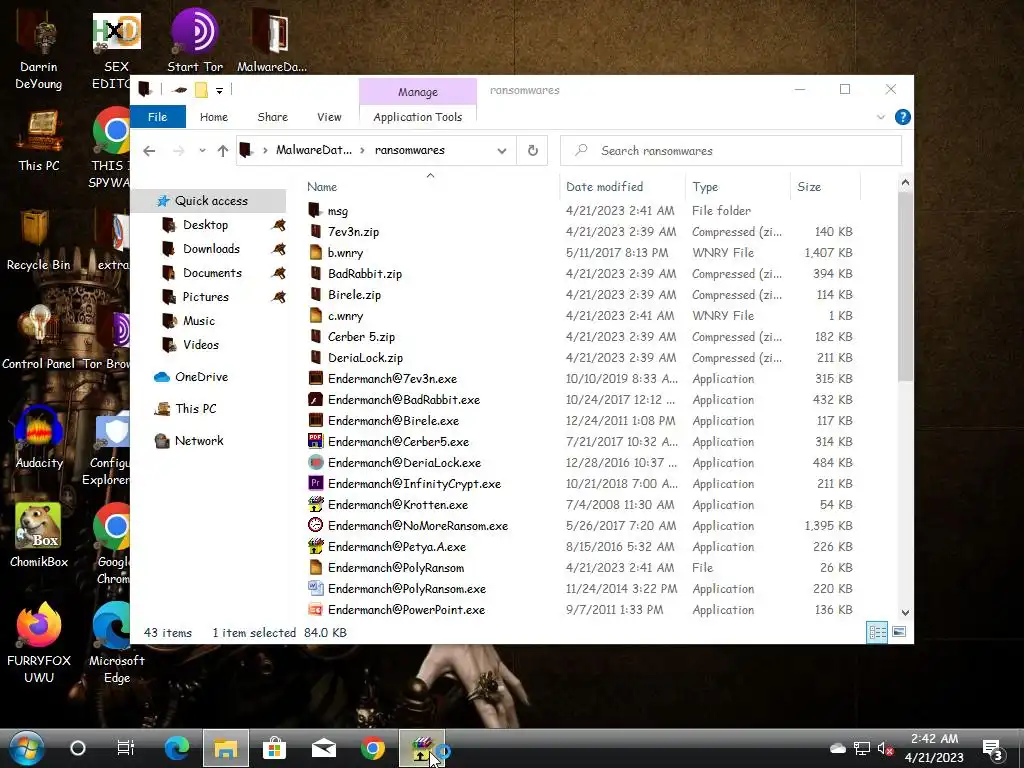This screenshot has width=1024, height=768.
Task: Expand chevron between MalwareDat... and ransomwares
Action: (x=362, y=150)
